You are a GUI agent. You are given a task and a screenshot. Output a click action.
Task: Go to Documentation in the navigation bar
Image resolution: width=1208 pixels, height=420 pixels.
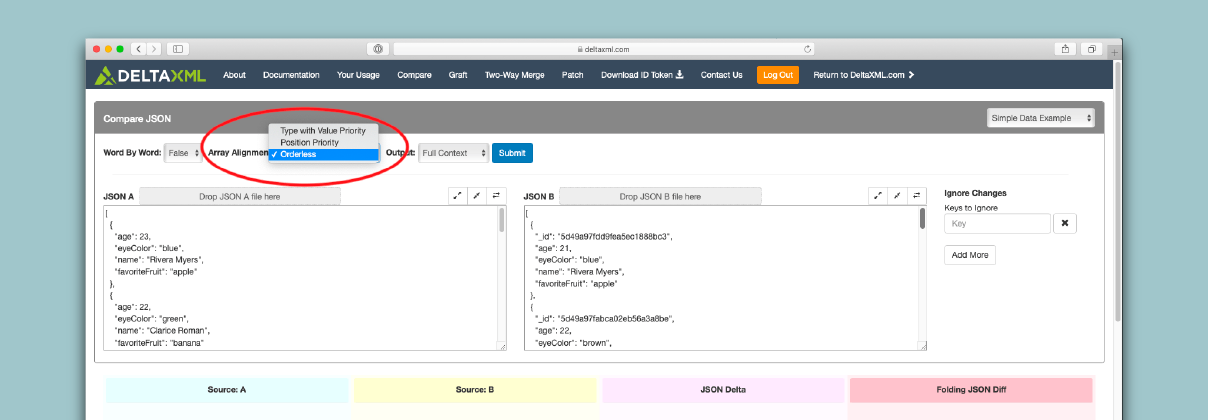click(291, 75)
